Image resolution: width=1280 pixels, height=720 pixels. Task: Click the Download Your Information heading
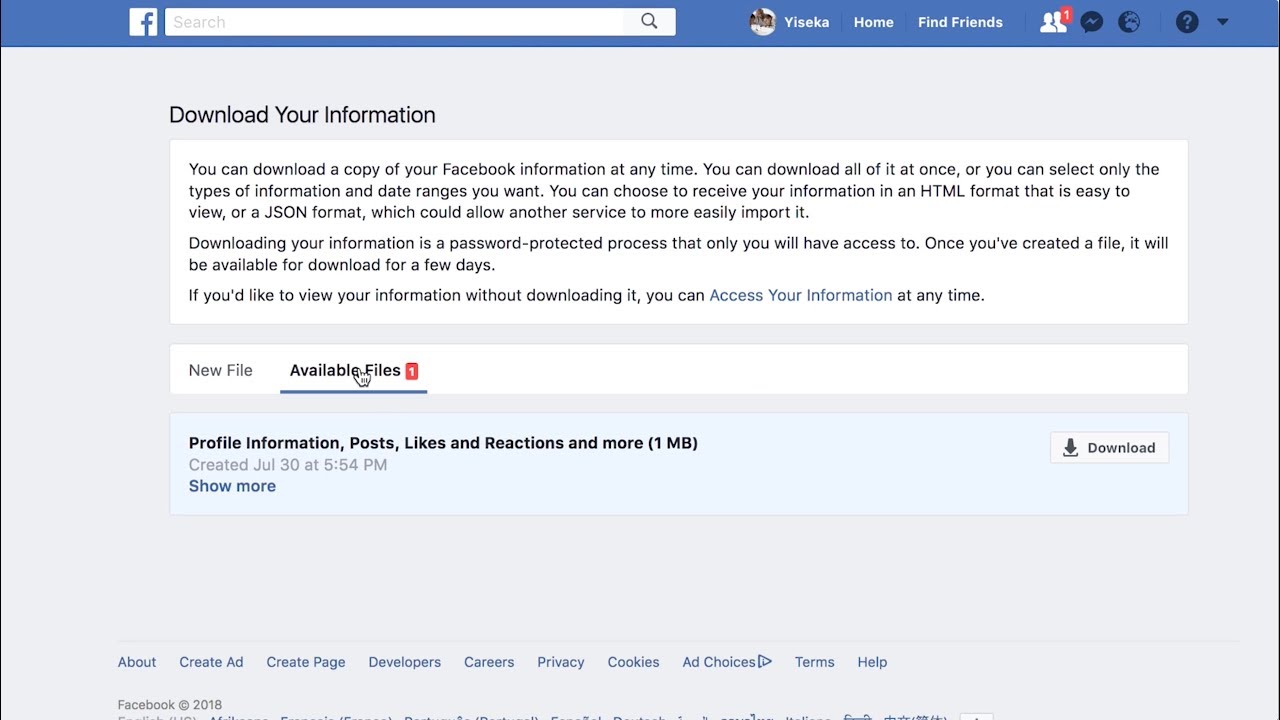pos(302,115)
